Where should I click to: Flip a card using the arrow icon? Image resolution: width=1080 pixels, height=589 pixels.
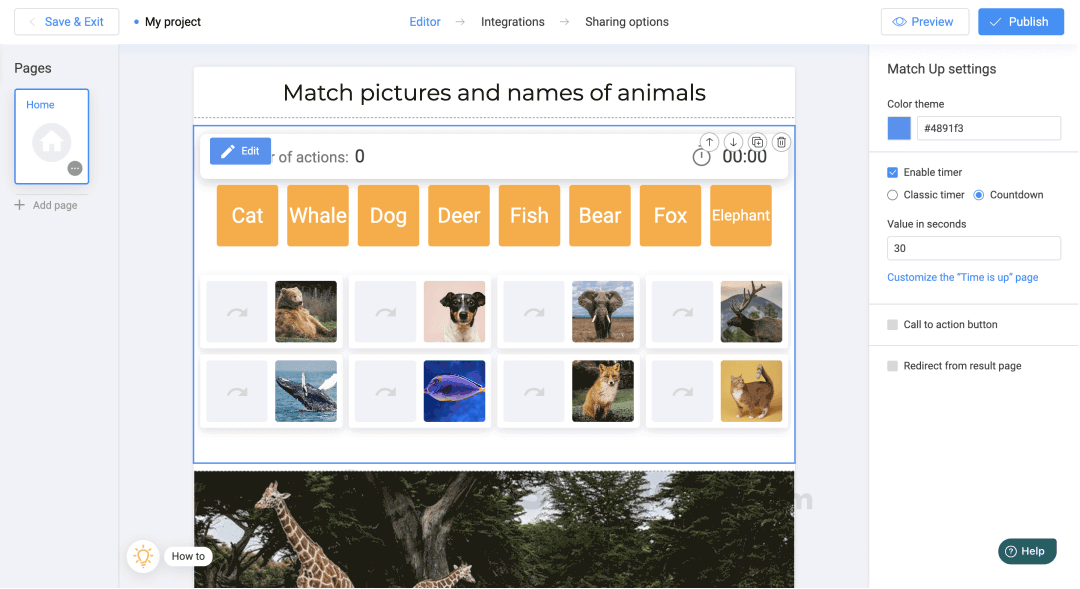[x=236, y=311]
